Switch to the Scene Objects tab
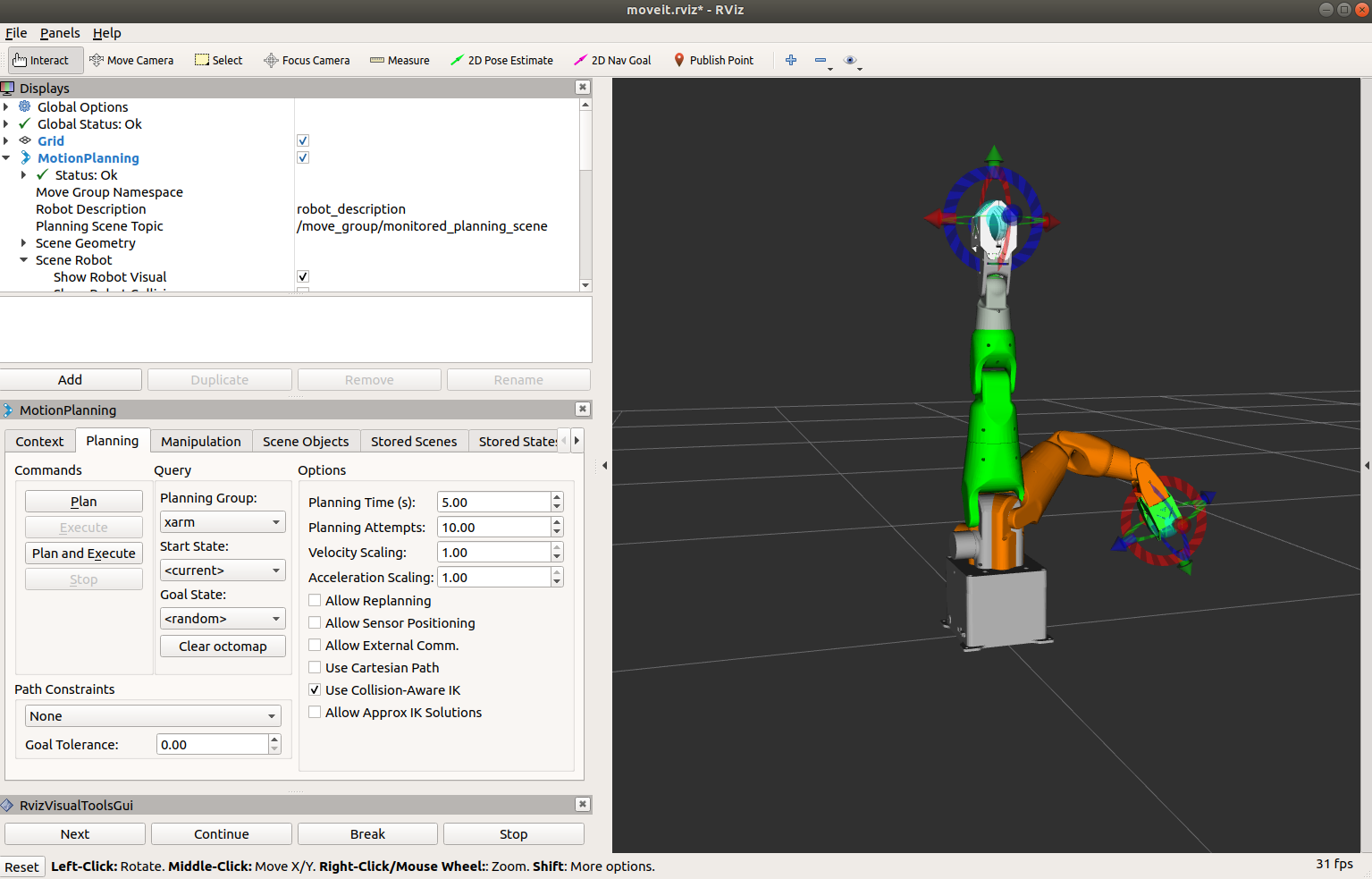 pos(306,441)
